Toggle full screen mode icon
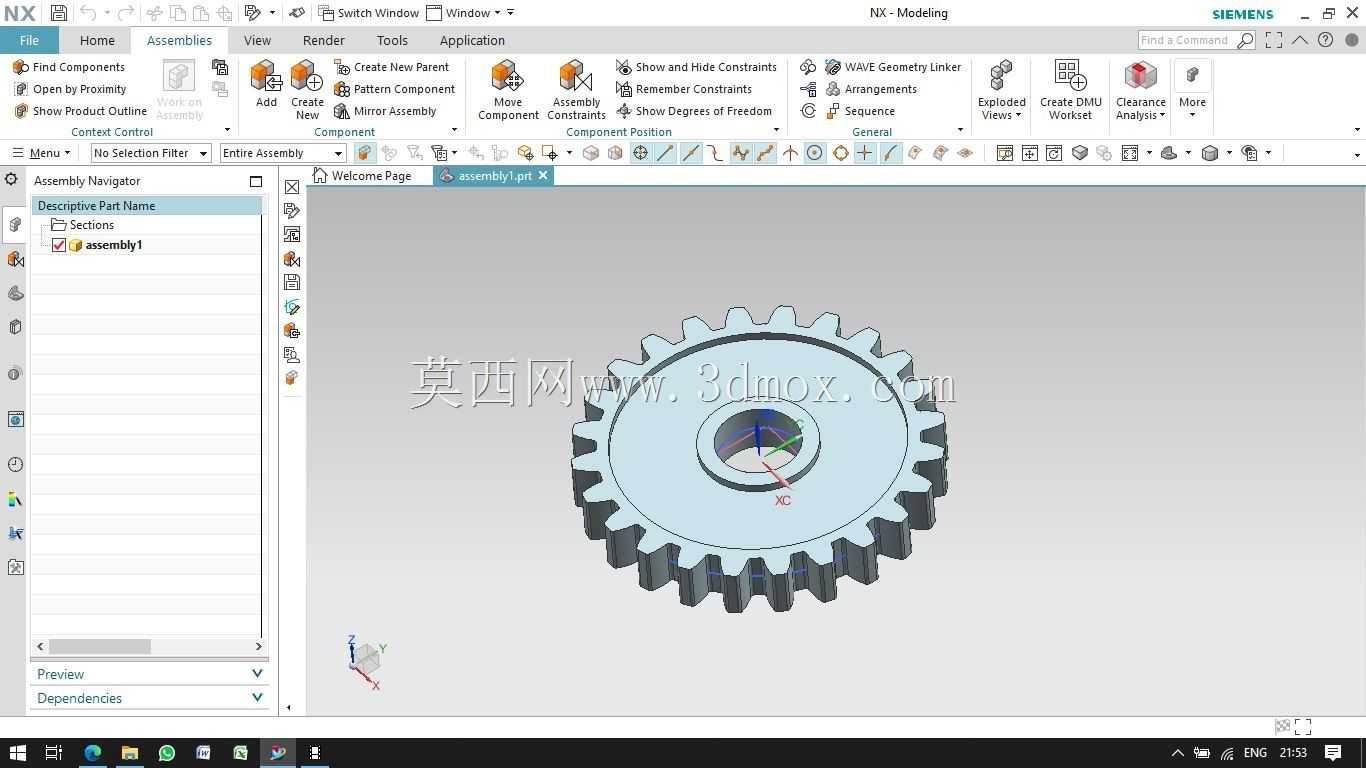This screenshot has width=1366, height=768. (x=1274, y=40)
